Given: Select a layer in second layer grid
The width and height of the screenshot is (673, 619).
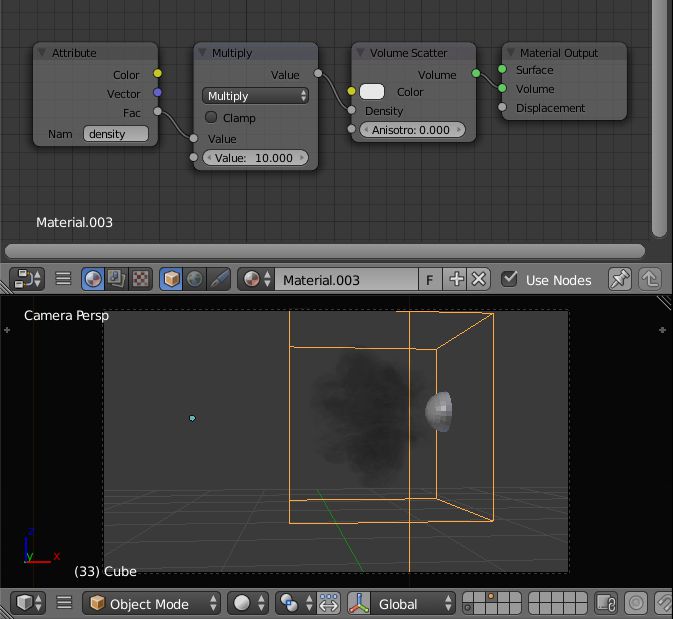Looking at the screenshot, I should point(558,603).
